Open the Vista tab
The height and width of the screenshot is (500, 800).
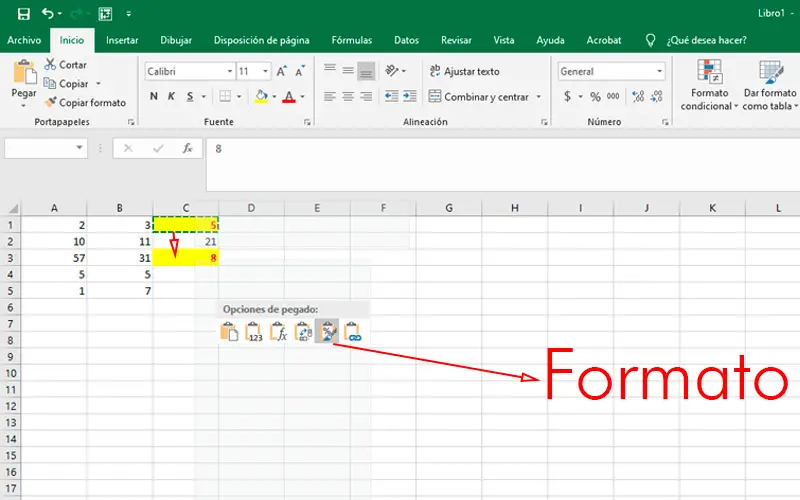[504, 40]
